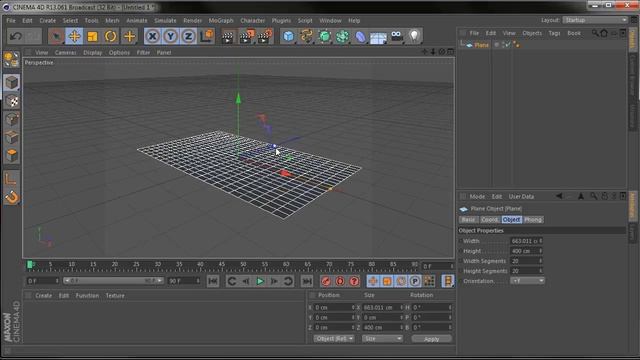Open the HyperNURBS generator icon
The height and width of the screenshot is (360, 640).
point(324,36)
